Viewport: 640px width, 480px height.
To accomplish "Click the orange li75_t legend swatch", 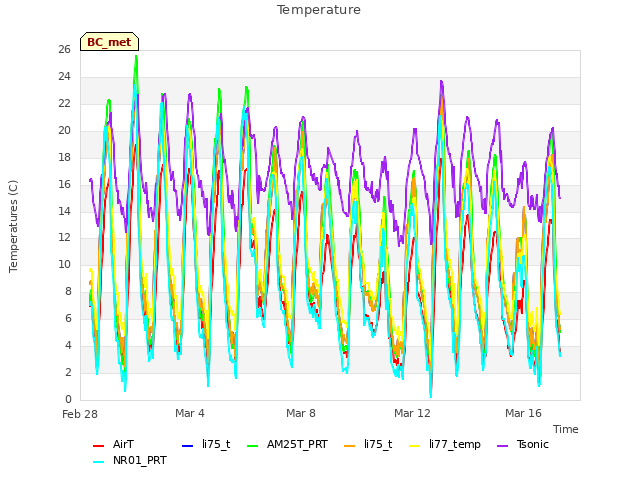I will 349,446.
